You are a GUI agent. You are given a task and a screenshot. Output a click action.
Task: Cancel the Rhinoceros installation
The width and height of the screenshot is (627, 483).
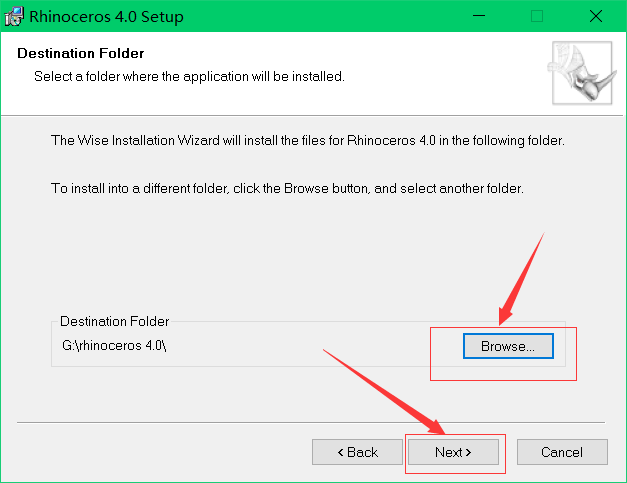tap(562, 452)
